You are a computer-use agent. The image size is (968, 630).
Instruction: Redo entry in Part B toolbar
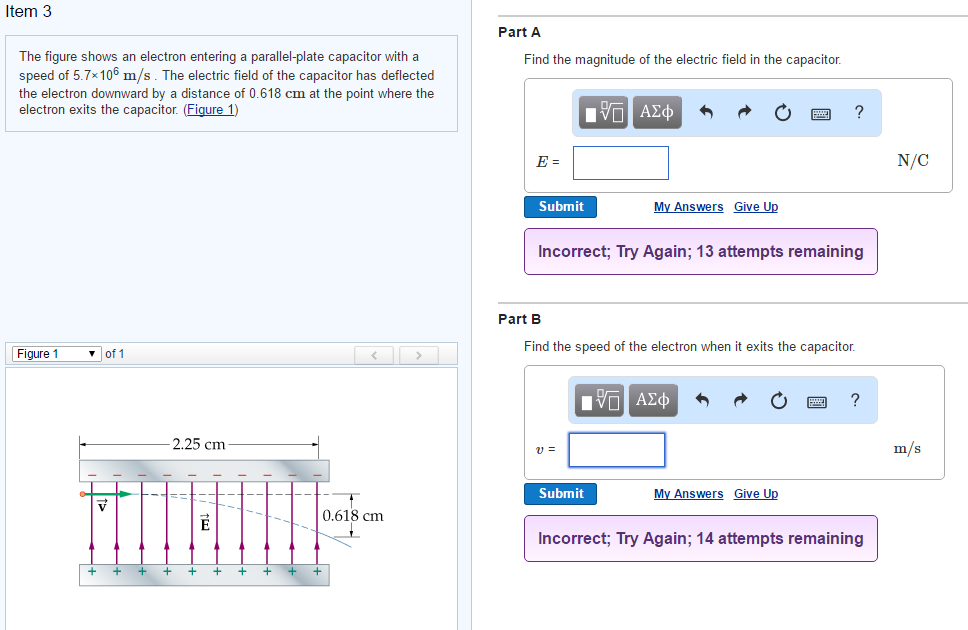(741, 400)
